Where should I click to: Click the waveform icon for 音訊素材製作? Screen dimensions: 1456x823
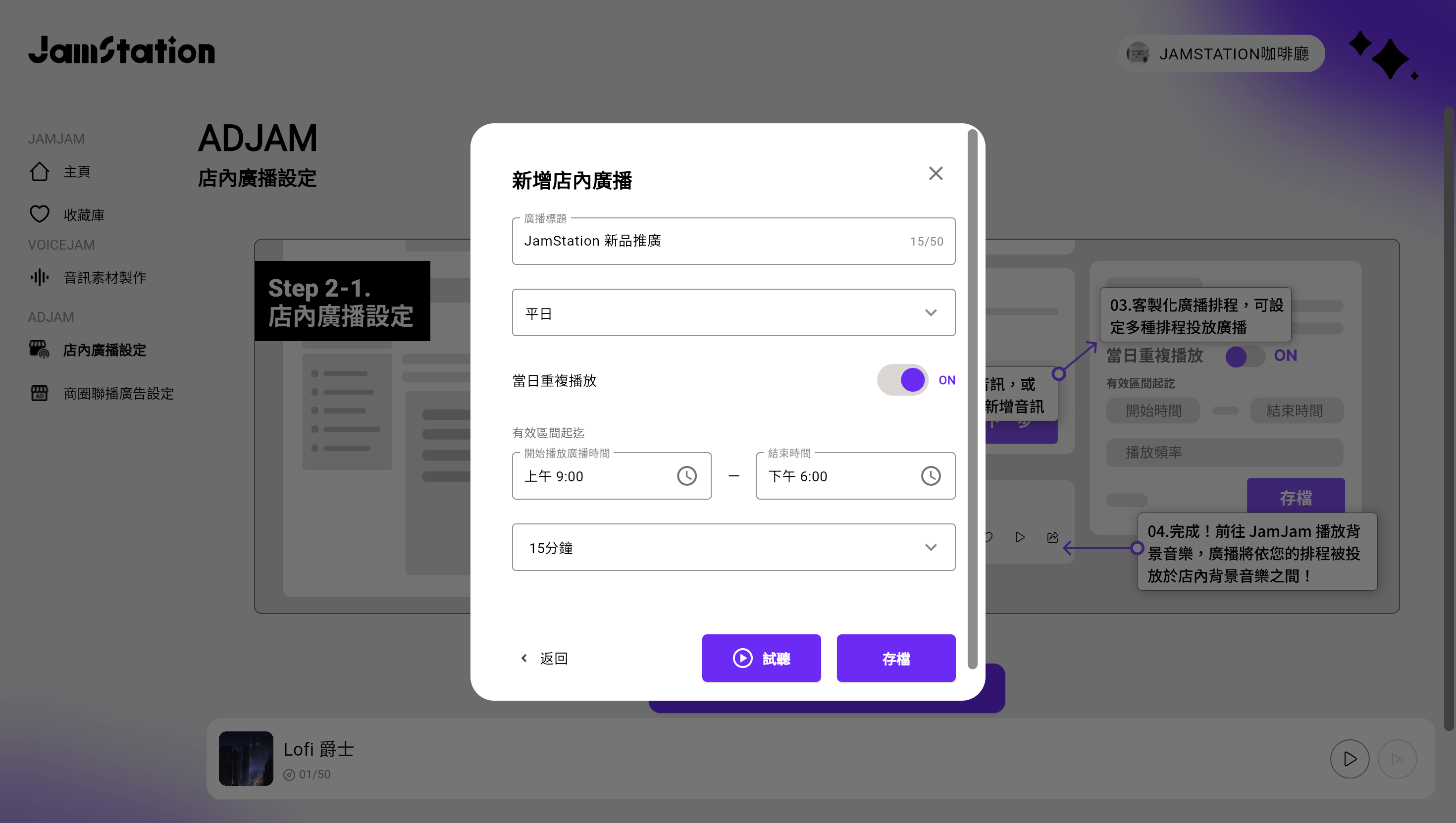(x=39, y=277)
